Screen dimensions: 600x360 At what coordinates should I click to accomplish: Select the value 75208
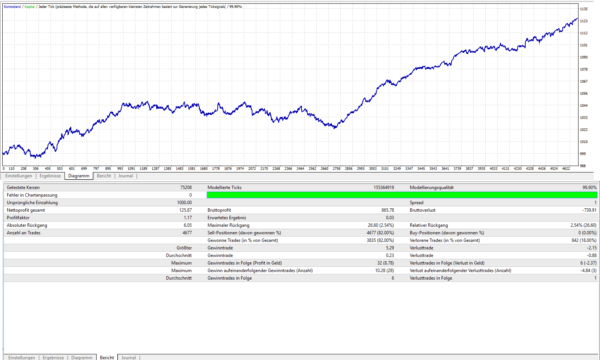(186, 187)
